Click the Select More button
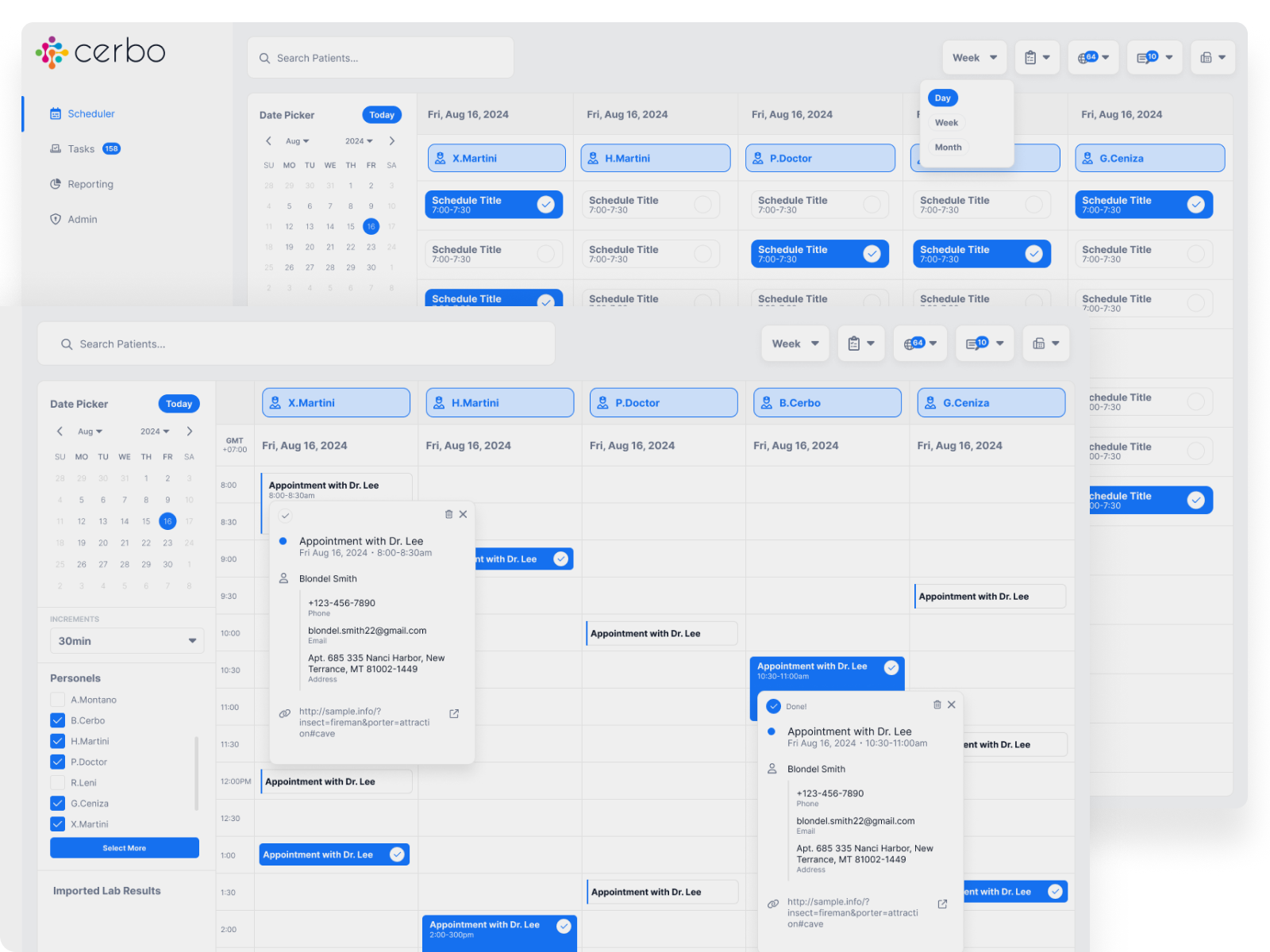 click(x=125, y=848)
